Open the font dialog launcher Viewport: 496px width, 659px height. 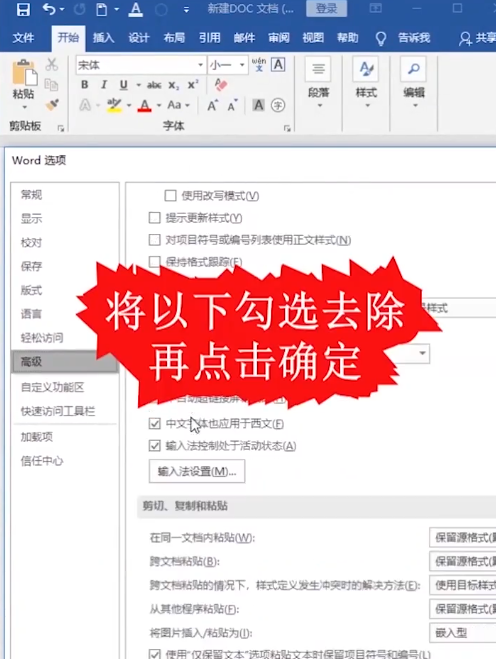(x=287, y=129)
